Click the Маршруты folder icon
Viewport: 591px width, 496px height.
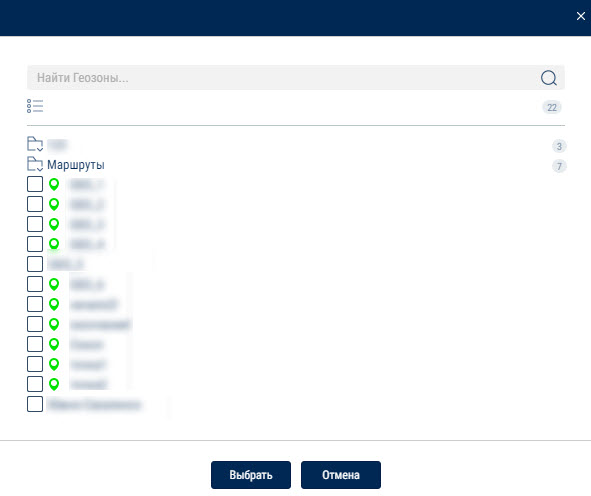pyautogui.click(x=35, y=164)
